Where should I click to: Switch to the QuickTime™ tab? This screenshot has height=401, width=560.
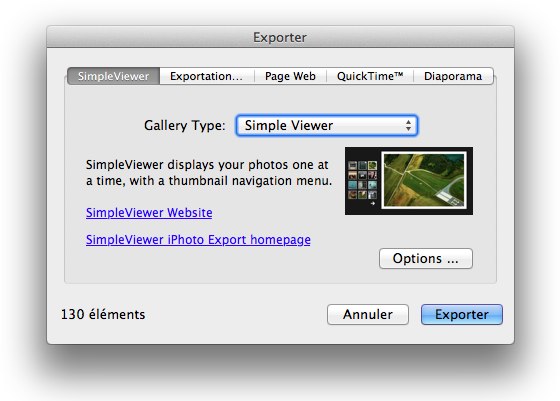click(370, 76)
